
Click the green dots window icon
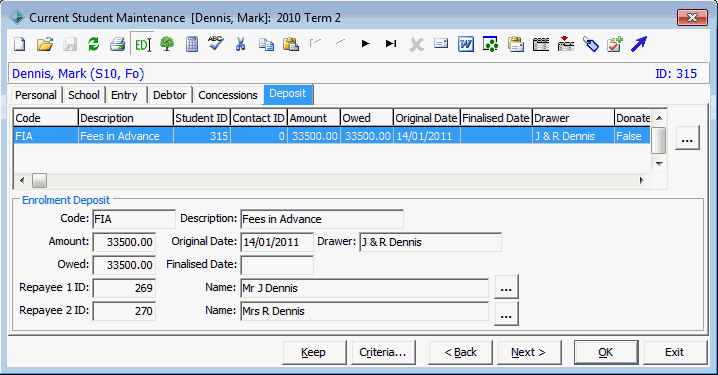490,44
